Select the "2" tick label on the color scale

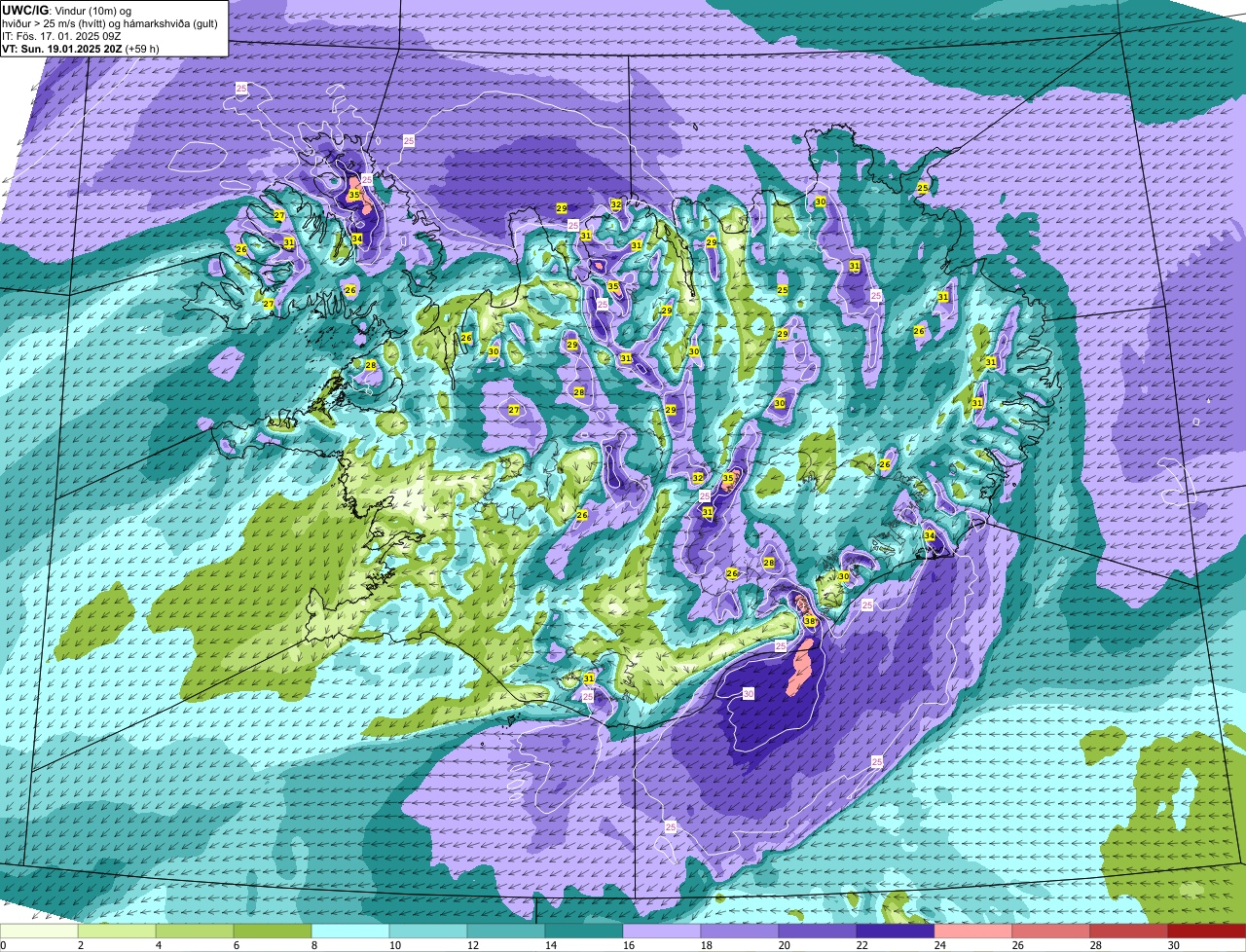click(x=80, y=945)
